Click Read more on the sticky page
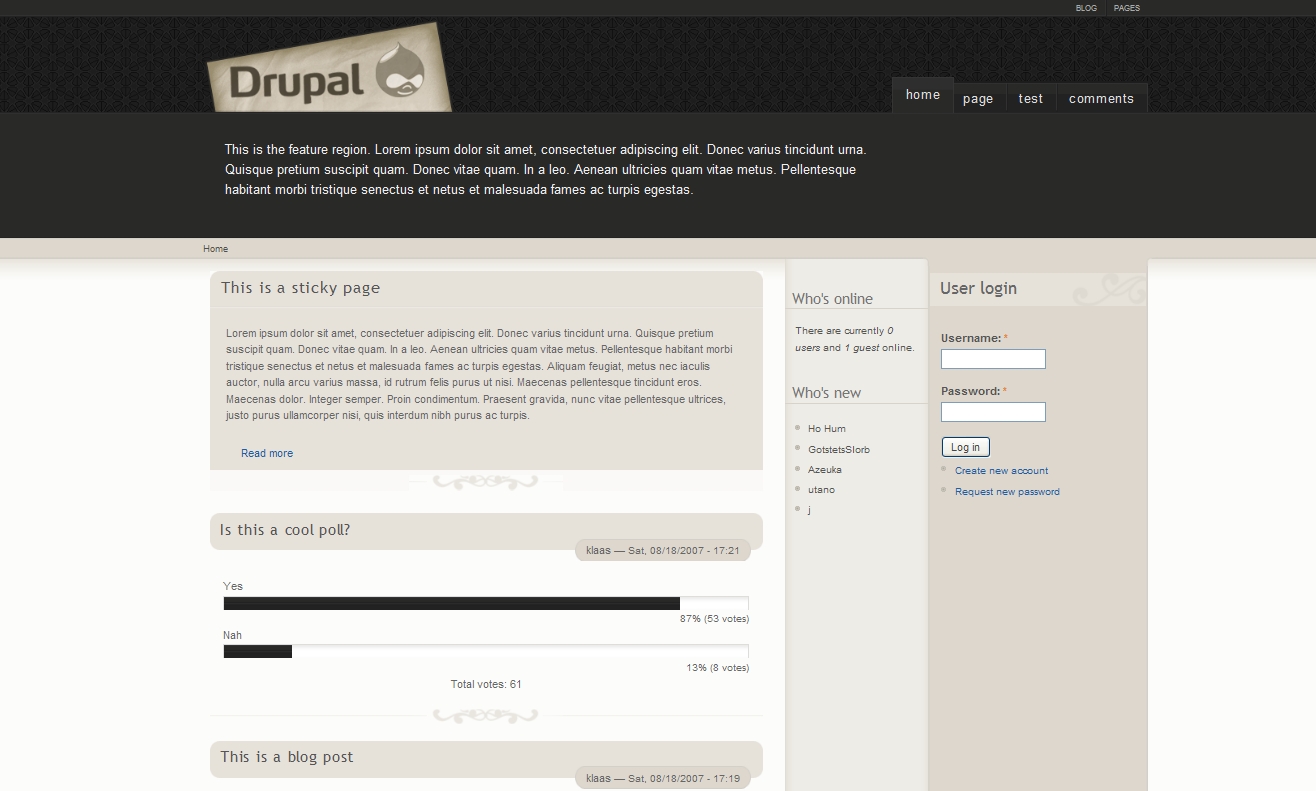1316x791 pixels. click(267, 453)
